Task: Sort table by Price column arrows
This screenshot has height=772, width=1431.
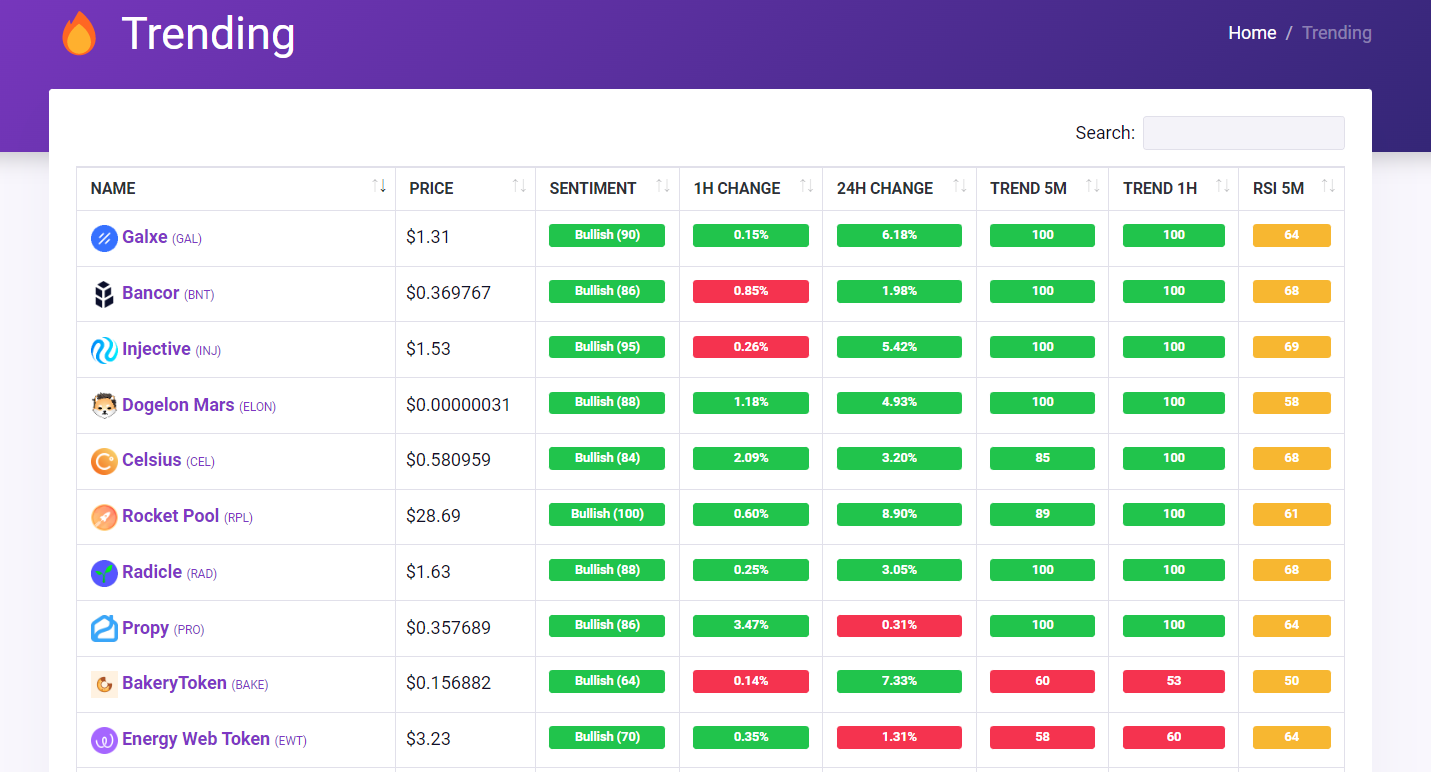Action: tap(519, 187)
